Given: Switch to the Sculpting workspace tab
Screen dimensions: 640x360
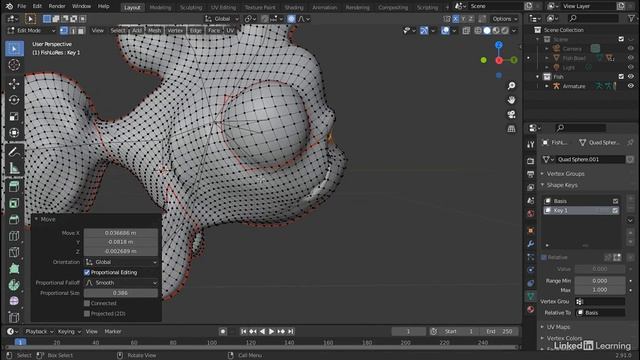Looking at the screenshot, I should (x=191, y=7).
